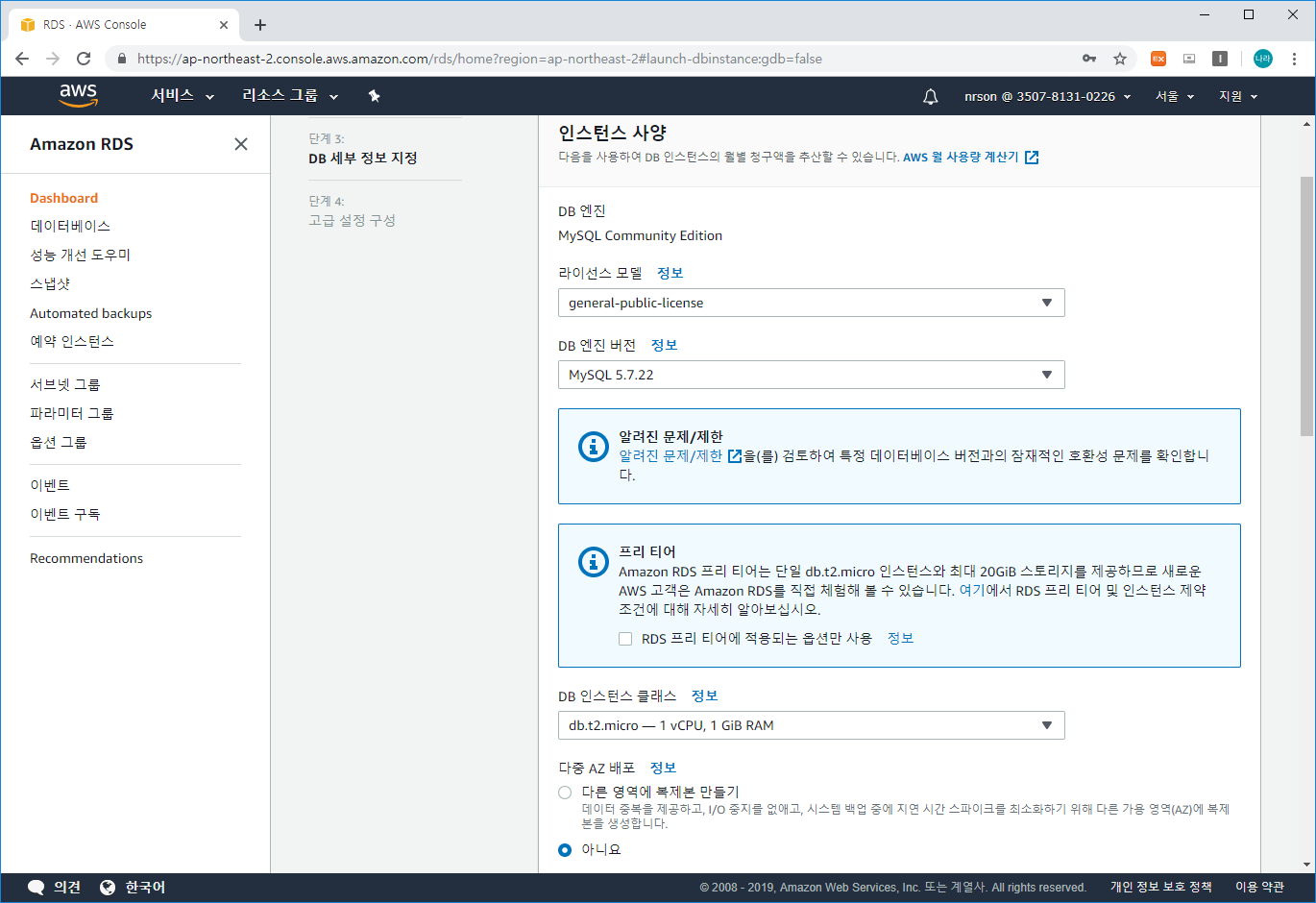
Task: Open the Chrome three-dot menu
Action: click(x=1294, y=59)
